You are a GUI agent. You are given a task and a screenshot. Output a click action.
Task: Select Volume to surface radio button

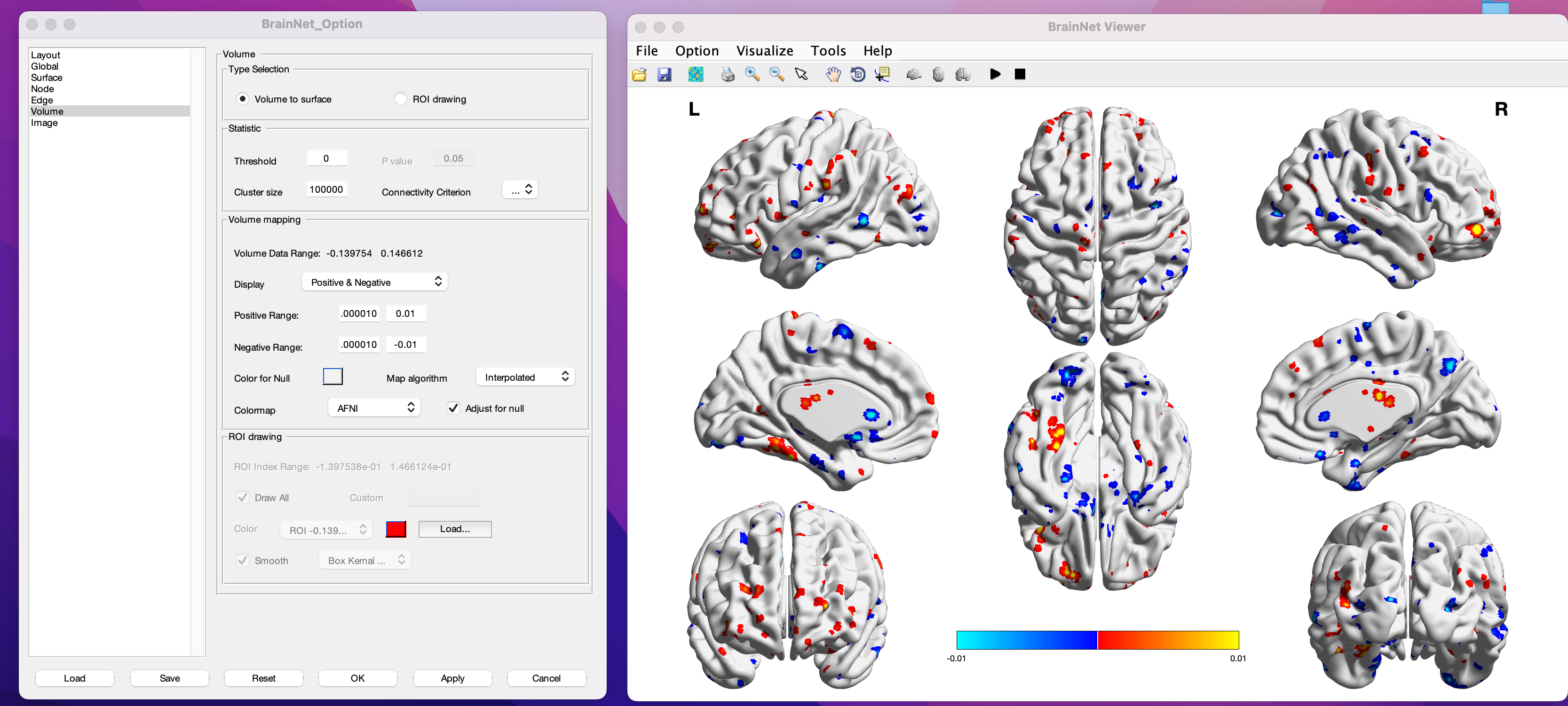243,99
